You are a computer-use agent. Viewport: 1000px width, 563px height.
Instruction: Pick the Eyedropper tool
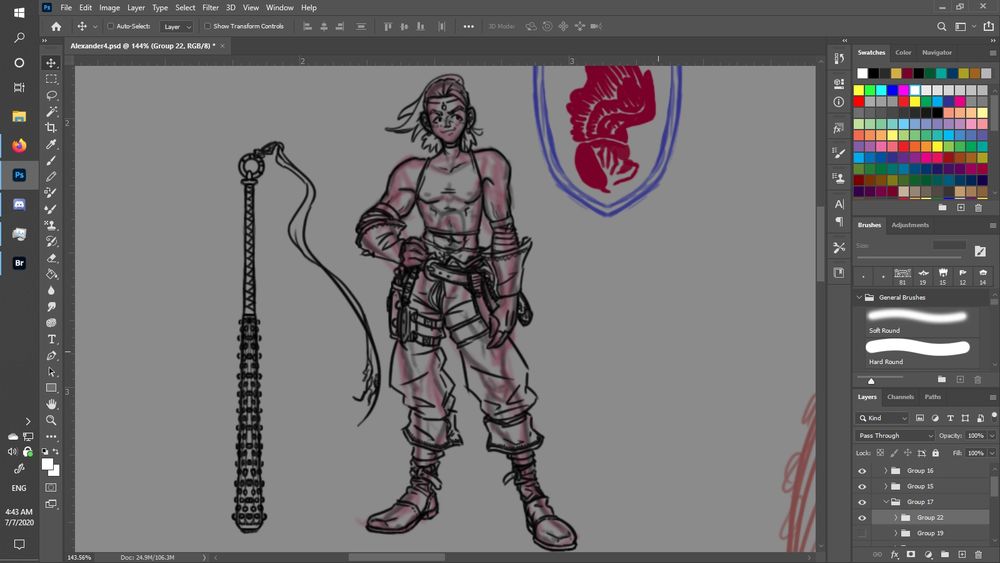[x=51, y=144]
